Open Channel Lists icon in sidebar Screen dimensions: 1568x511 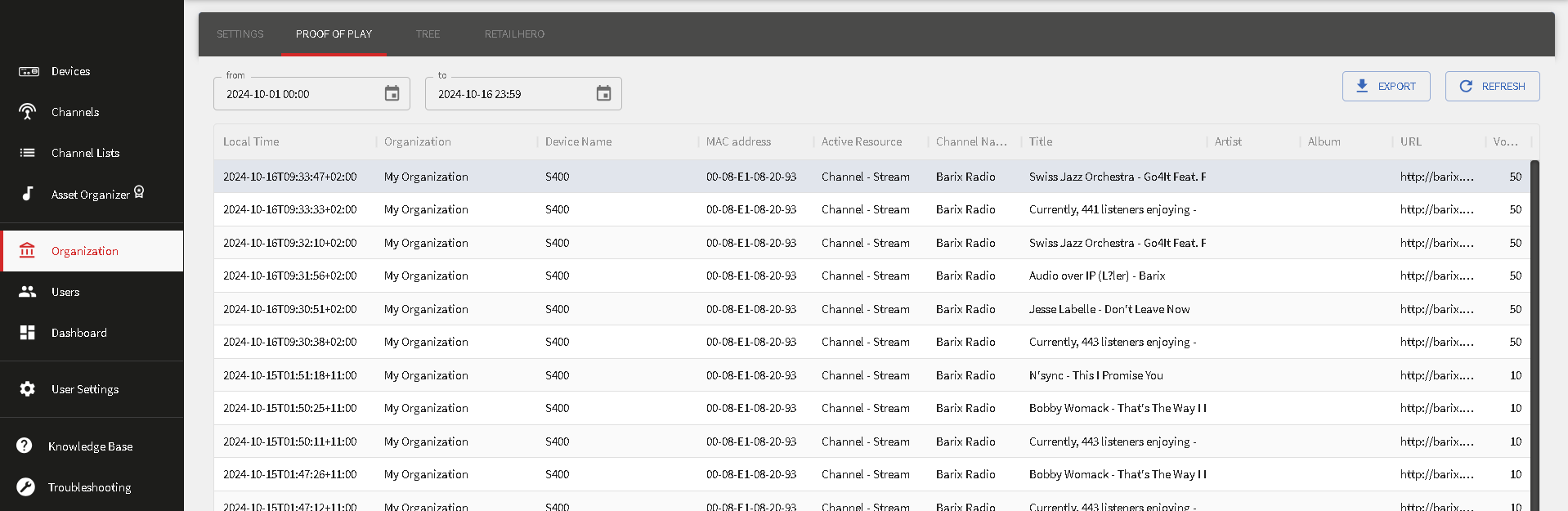tap(28, 153)
